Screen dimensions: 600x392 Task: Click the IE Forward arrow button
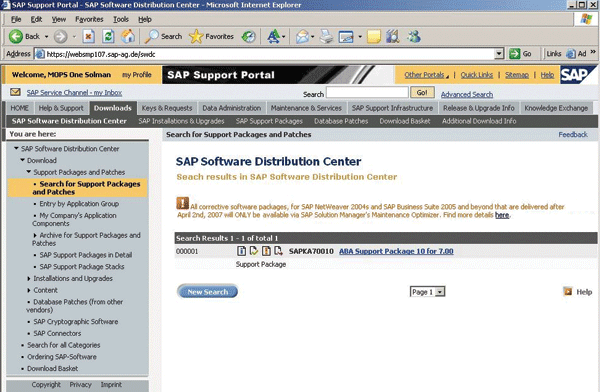tap(60, 37)
